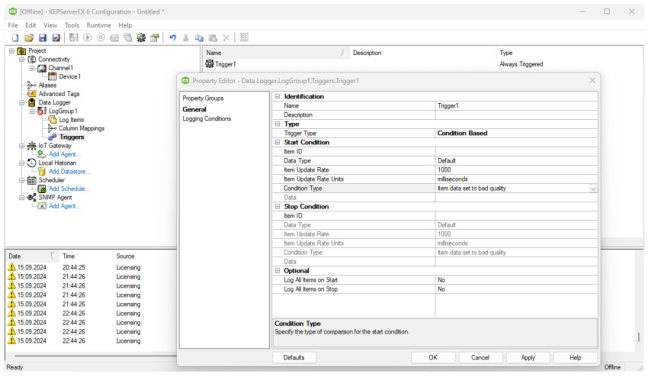The image size is (648, 377).
Task: Collapse the Identification property section
Action: point(277,96)
